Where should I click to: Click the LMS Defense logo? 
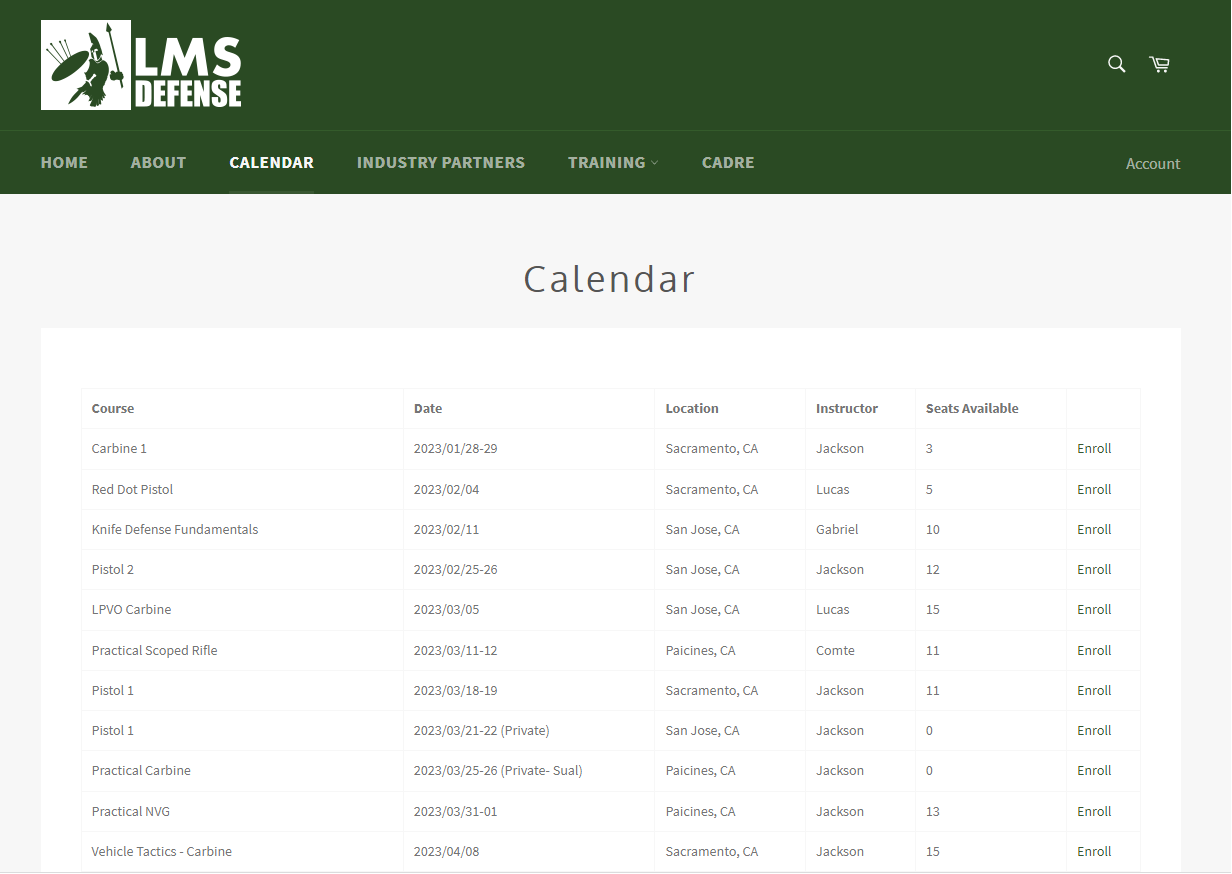tap(141, 65)
